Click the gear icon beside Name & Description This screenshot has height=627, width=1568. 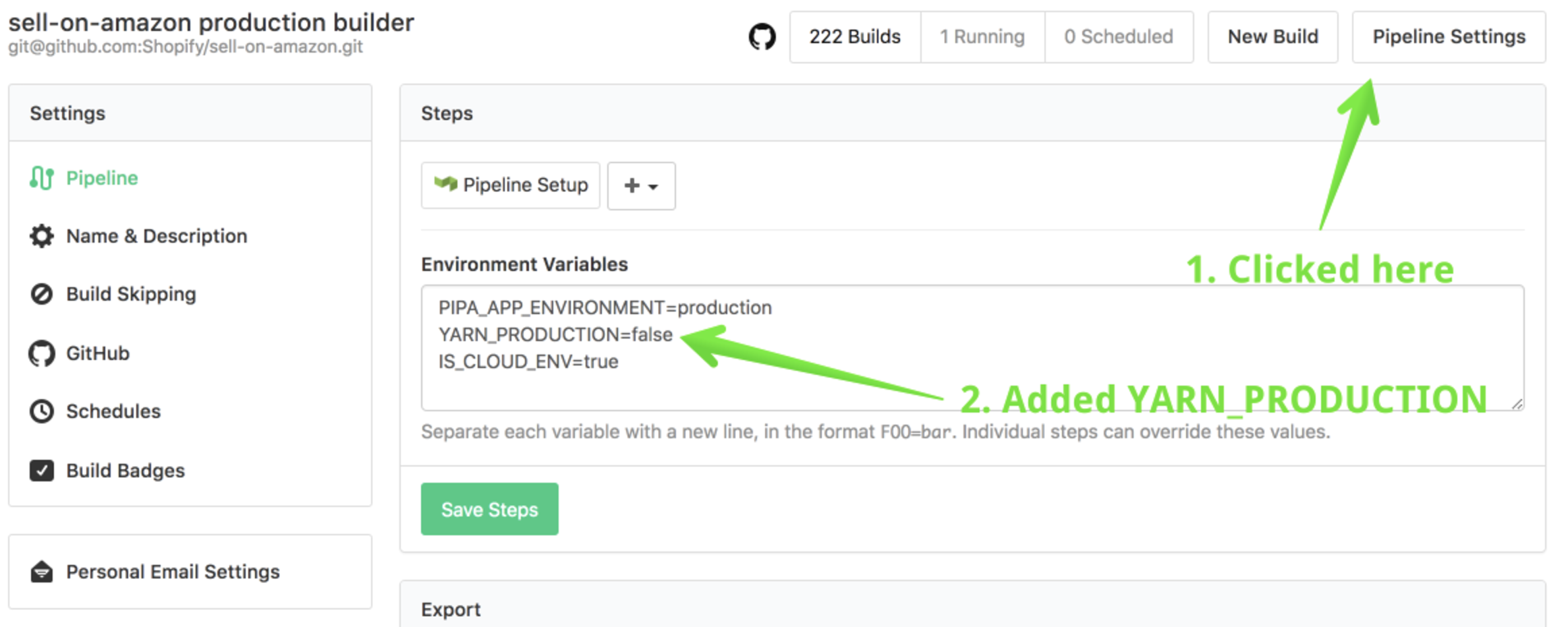[41, 236]
